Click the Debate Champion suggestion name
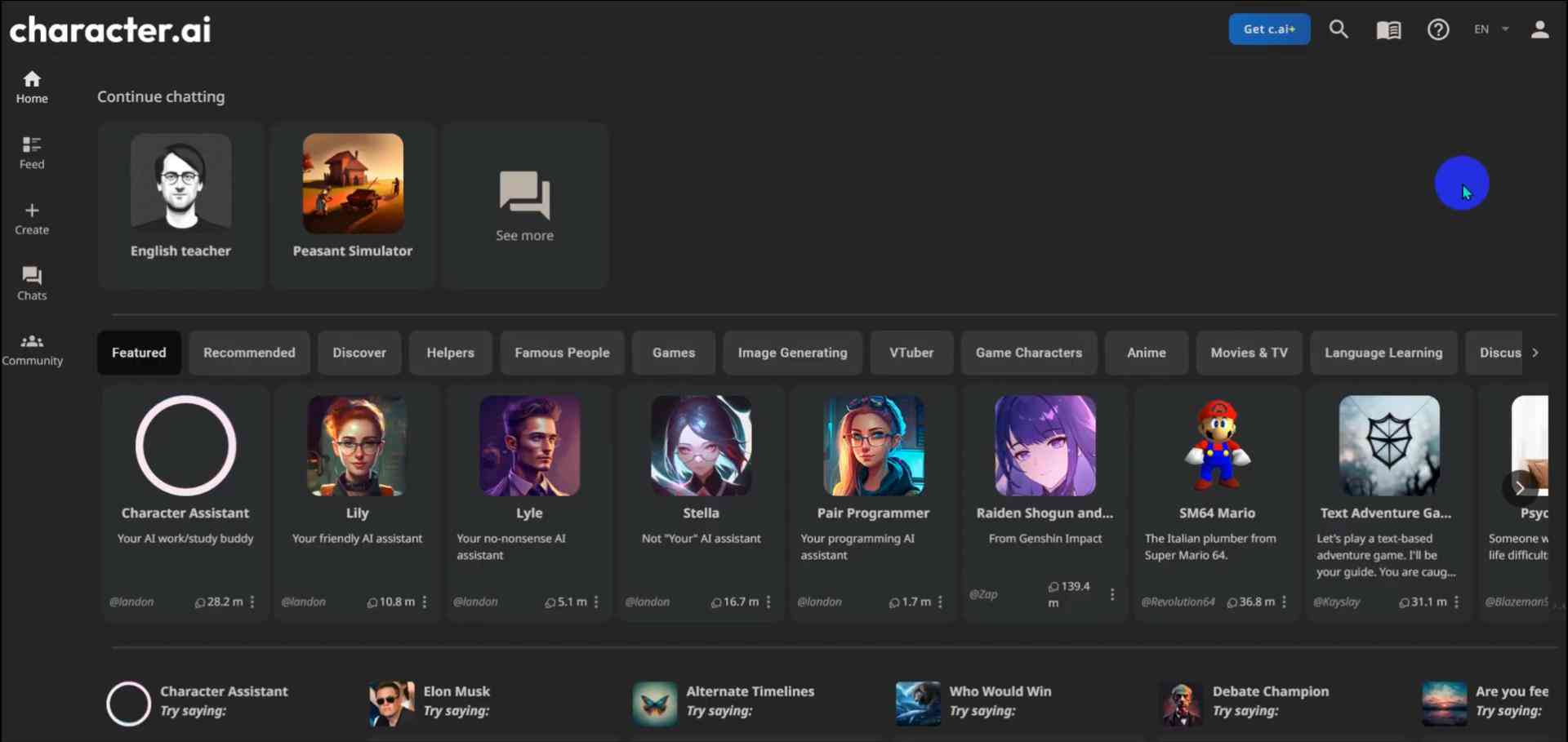1568x742 pixels. click(x=1271, y=691)
